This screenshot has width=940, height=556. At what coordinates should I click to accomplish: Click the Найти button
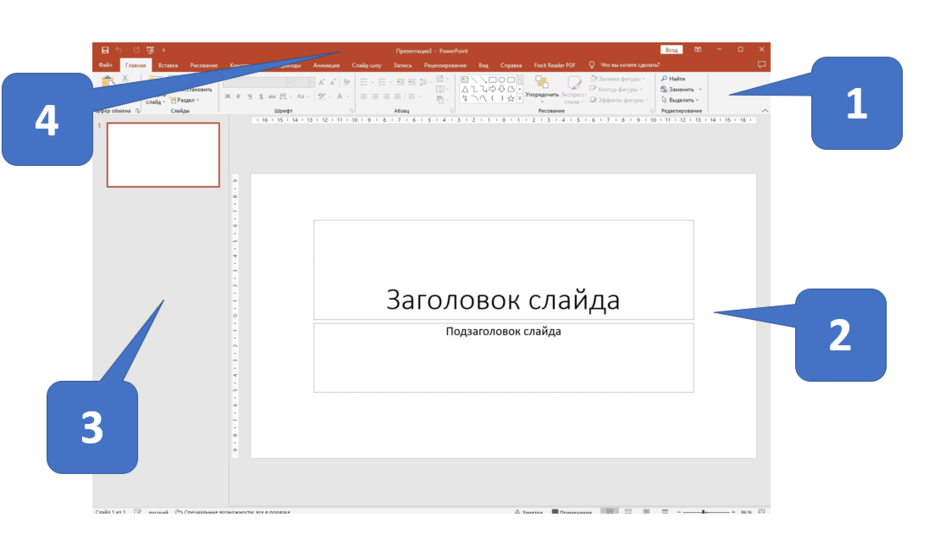click(x=673, y=79)
